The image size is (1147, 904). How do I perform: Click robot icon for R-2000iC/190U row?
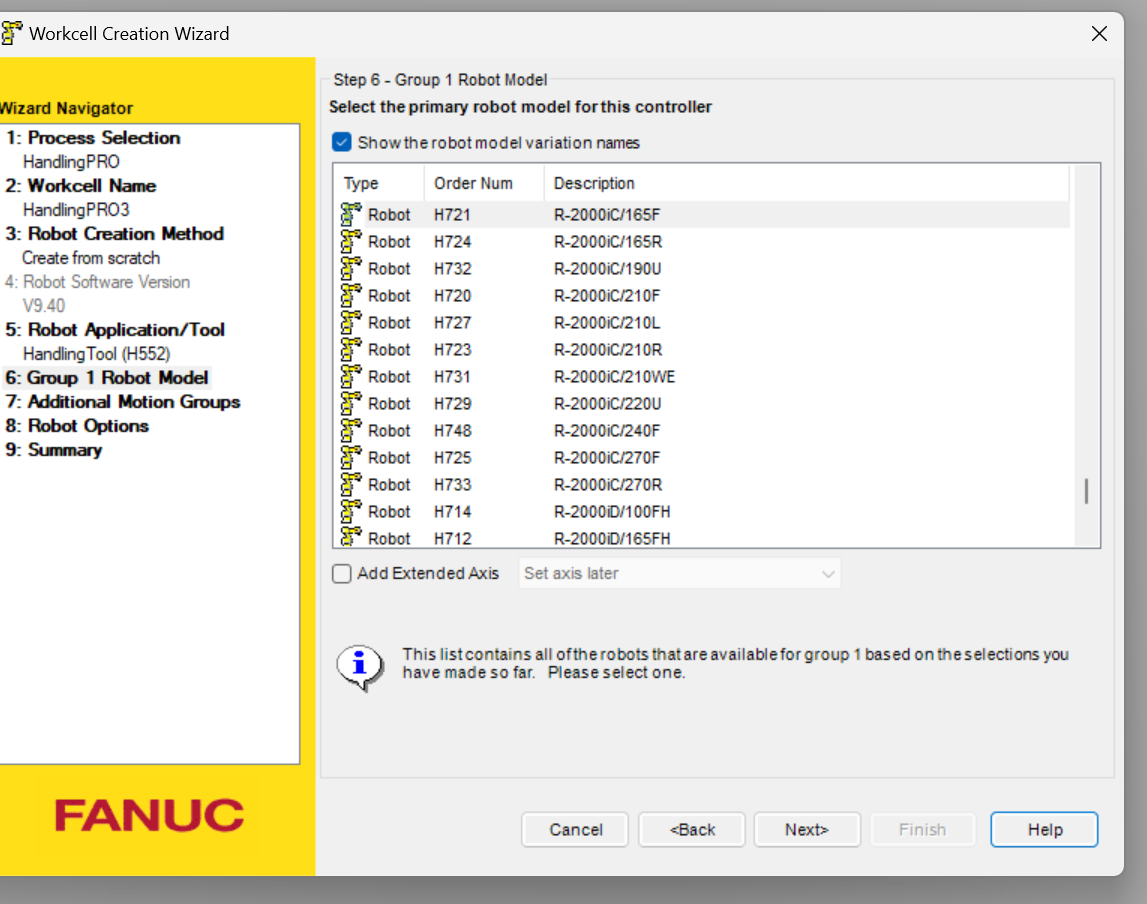click(351, 268)
